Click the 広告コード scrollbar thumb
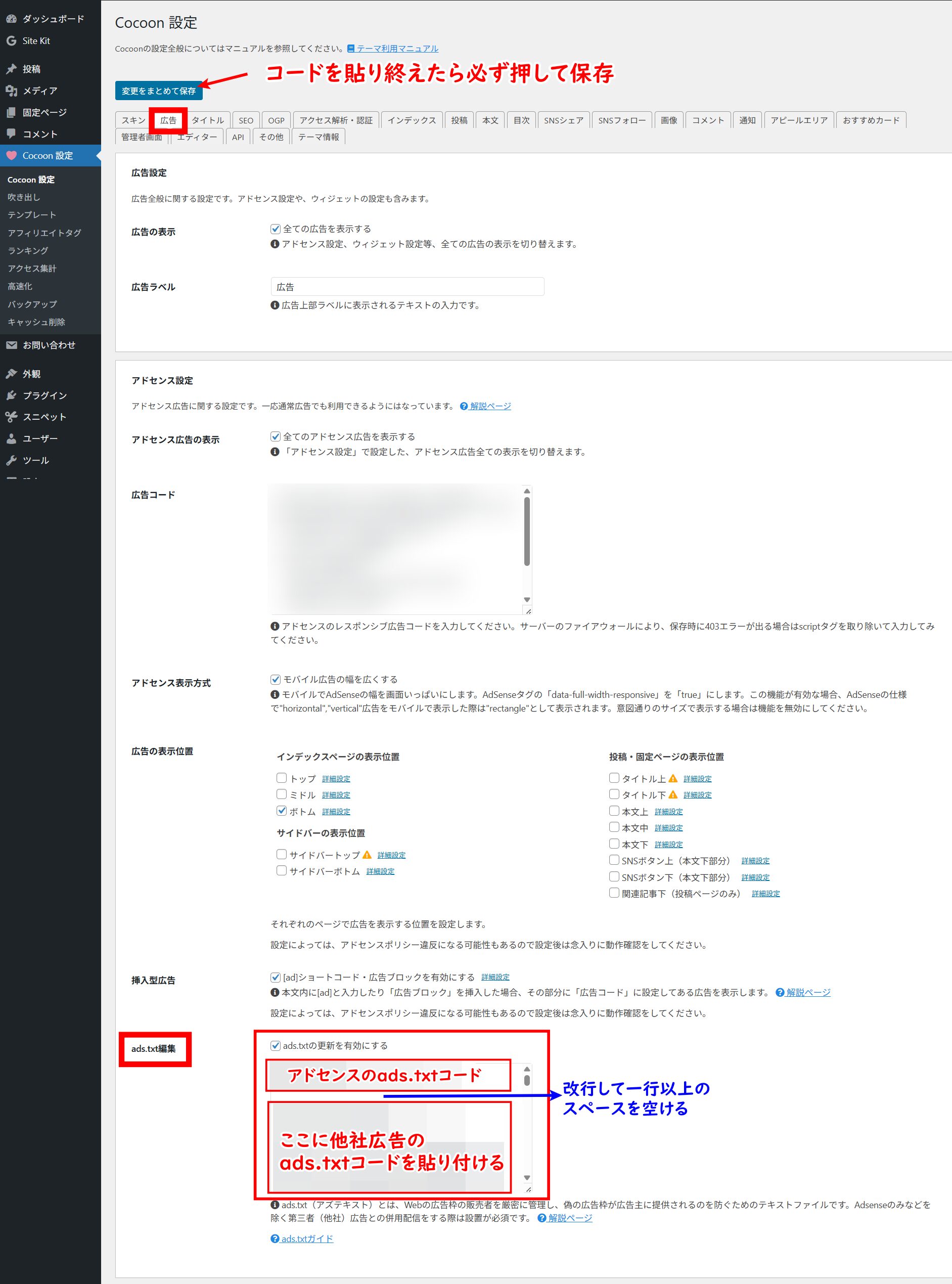Image resolution: width=952 pixels, height=1284 pixels. 527,532
